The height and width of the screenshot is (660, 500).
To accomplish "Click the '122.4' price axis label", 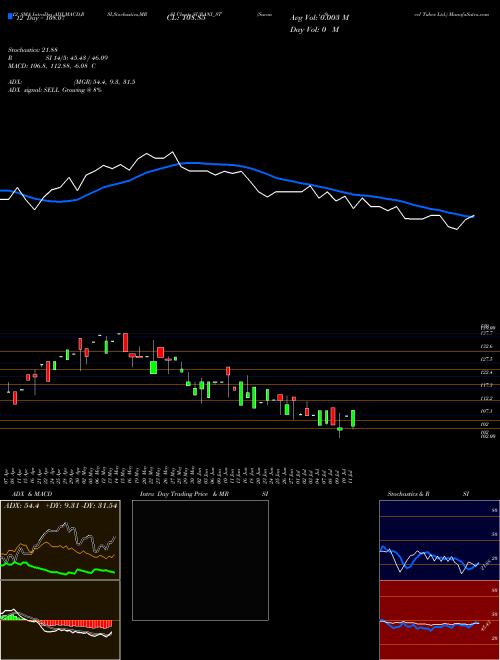I will pos(487,373).
